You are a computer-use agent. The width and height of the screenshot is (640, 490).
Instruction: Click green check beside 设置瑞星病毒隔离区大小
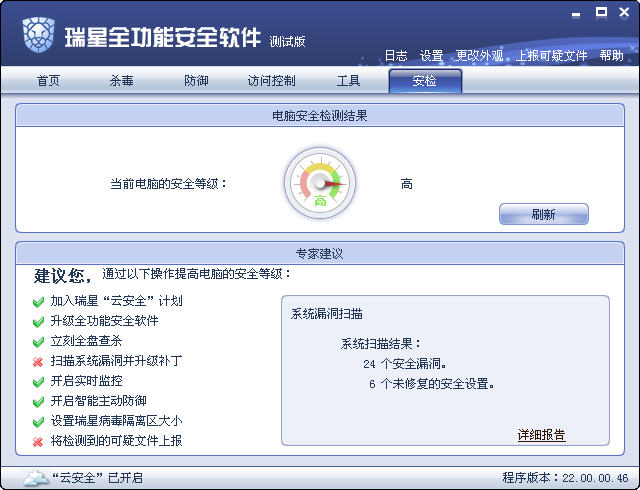(x=38, y=421)
